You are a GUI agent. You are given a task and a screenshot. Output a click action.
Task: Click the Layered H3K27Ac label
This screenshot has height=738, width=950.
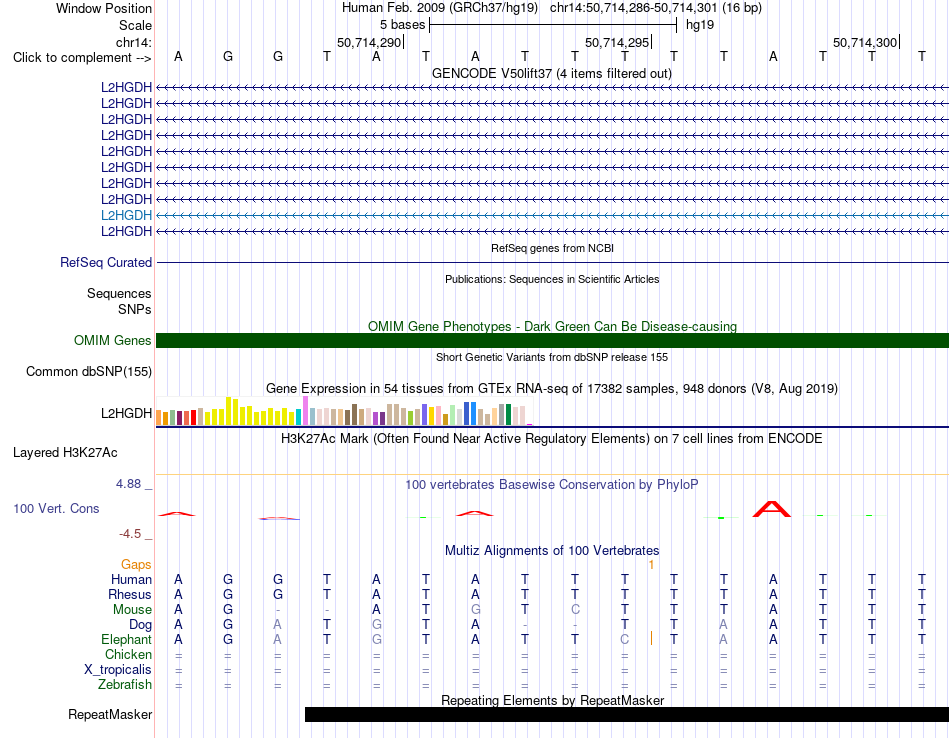point(65,453)
